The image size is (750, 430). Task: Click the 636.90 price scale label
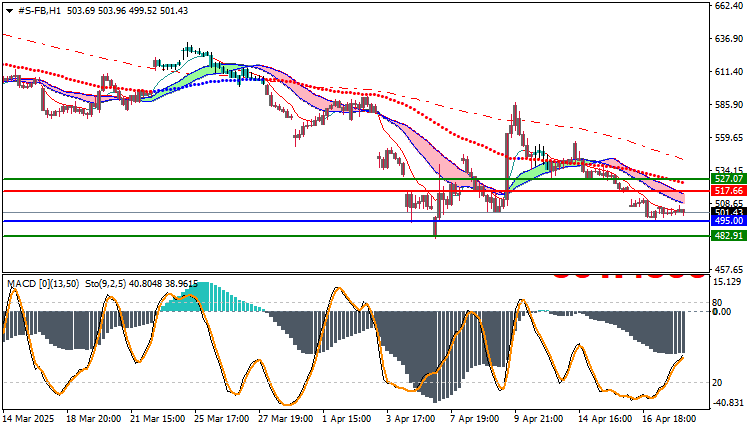pos(728,39)
